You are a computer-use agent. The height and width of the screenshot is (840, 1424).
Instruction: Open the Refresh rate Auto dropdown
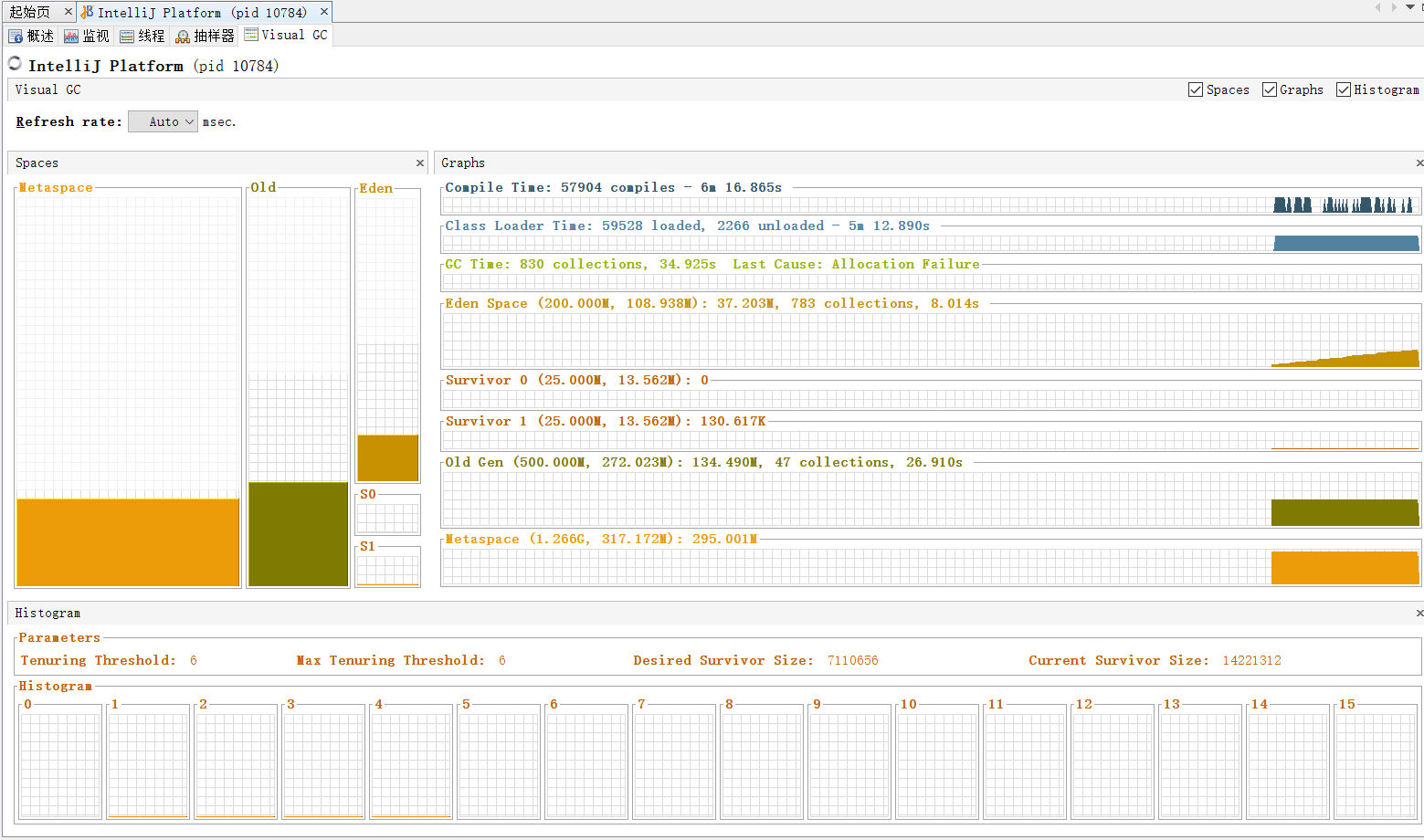(163, 121)
